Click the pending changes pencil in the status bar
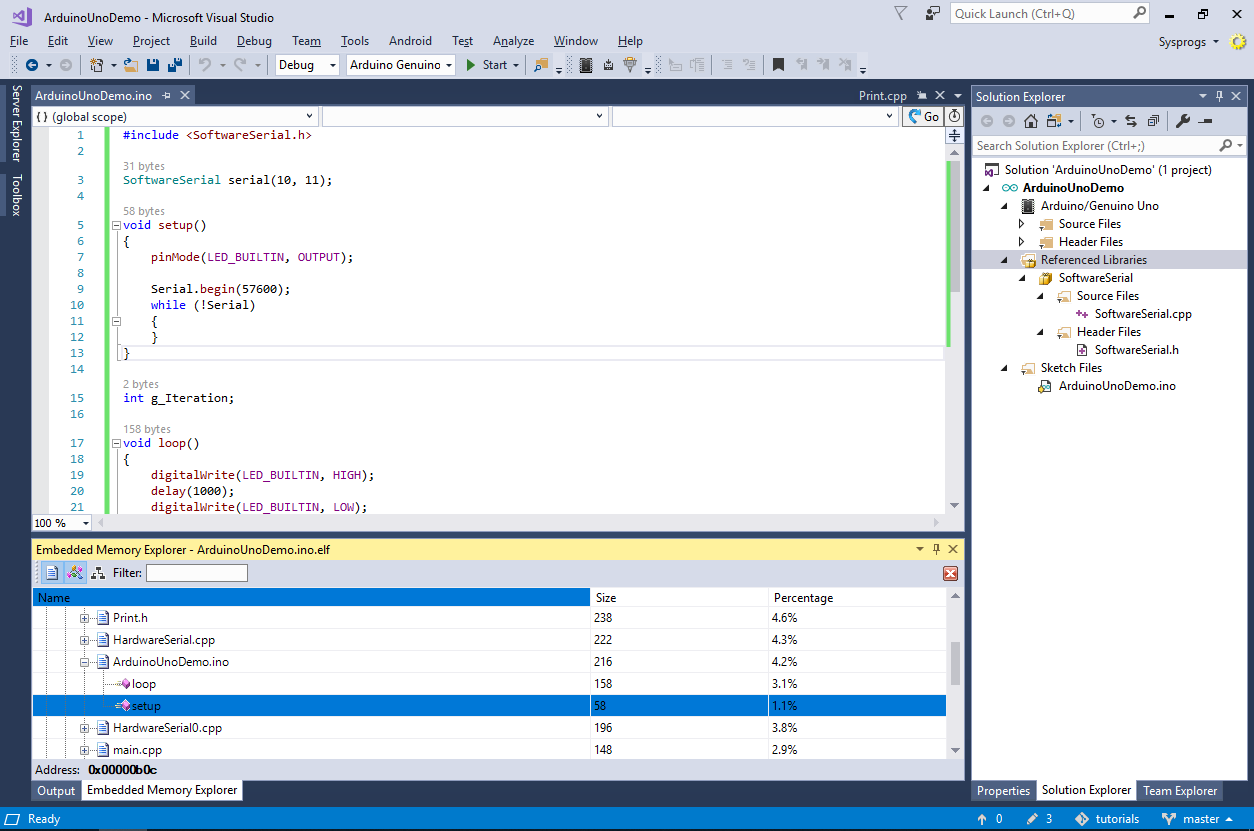 click(1031, 819)
